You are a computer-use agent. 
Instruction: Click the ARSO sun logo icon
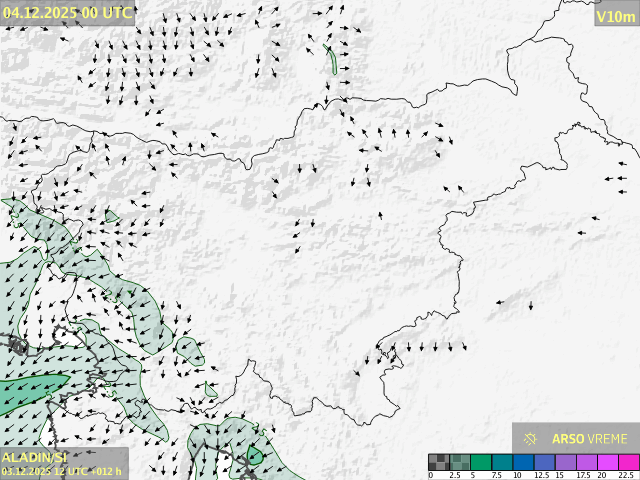530,438
